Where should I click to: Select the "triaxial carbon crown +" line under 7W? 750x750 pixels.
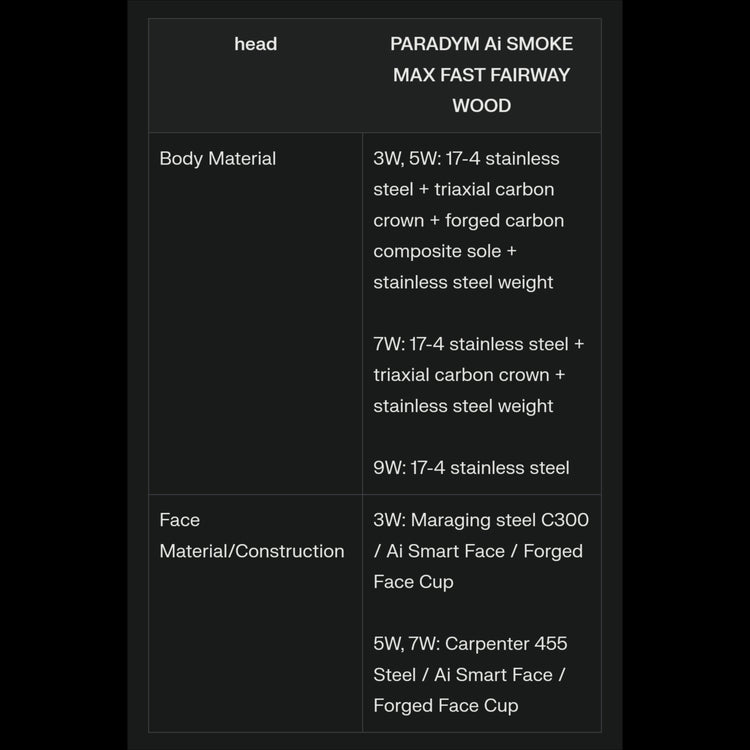tap(469, 375)
